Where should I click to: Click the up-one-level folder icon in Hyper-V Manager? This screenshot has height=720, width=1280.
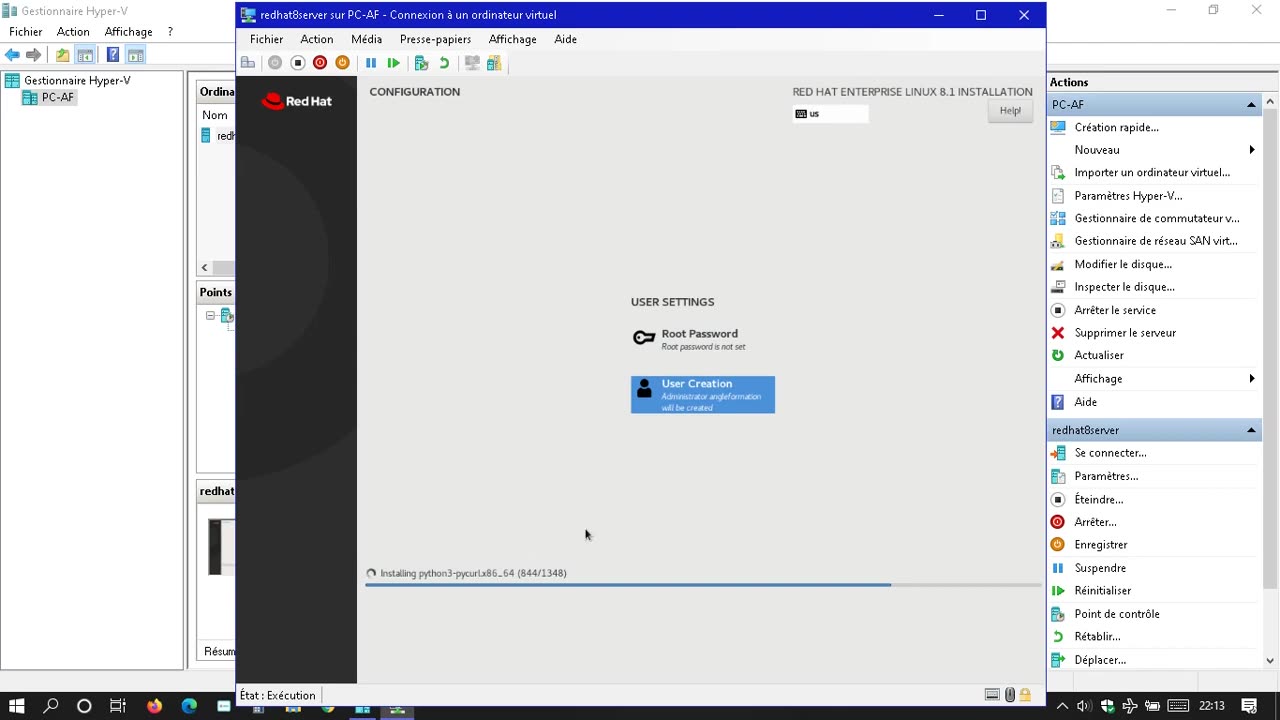(63, 55)
